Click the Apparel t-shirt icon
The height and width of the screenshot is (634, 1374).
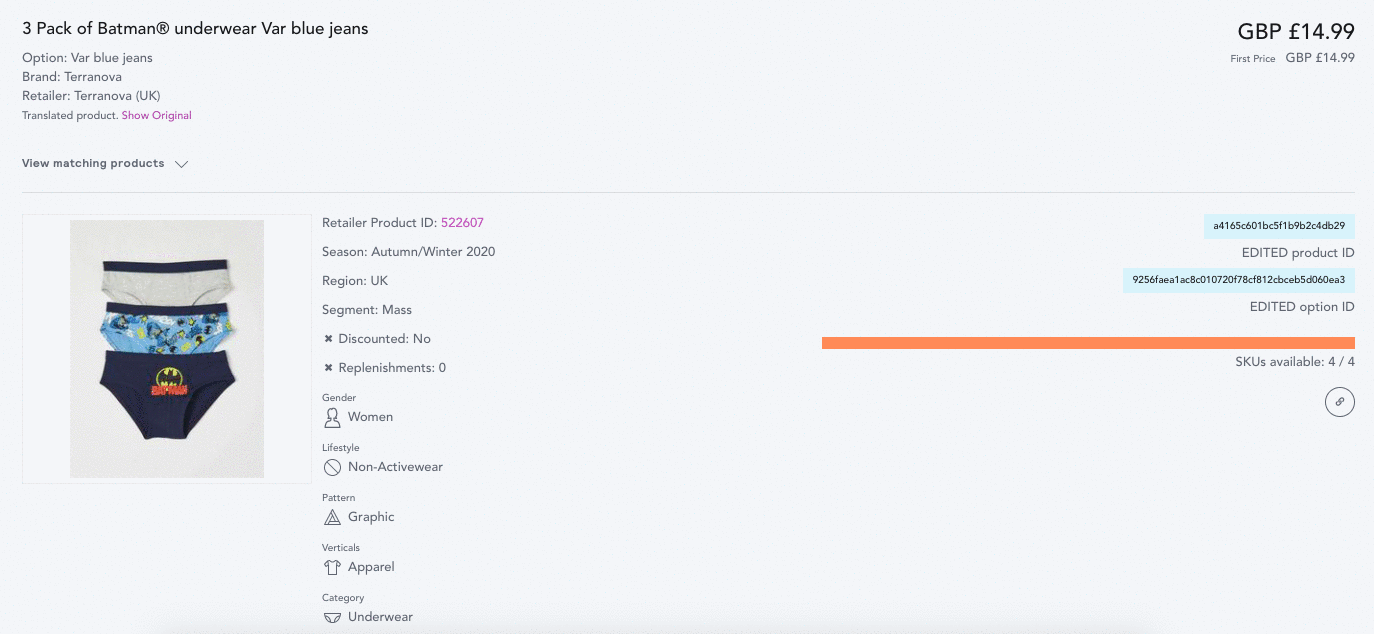pos(332,567)
